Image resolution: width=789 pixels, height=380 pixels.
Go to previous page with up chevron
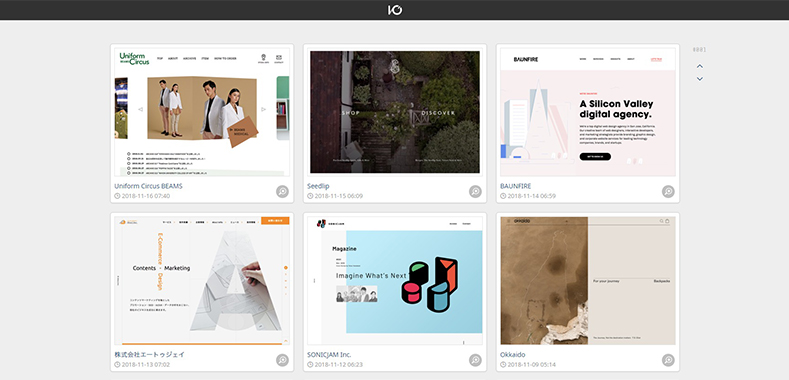pyautogui.click(x=699, y=66)
